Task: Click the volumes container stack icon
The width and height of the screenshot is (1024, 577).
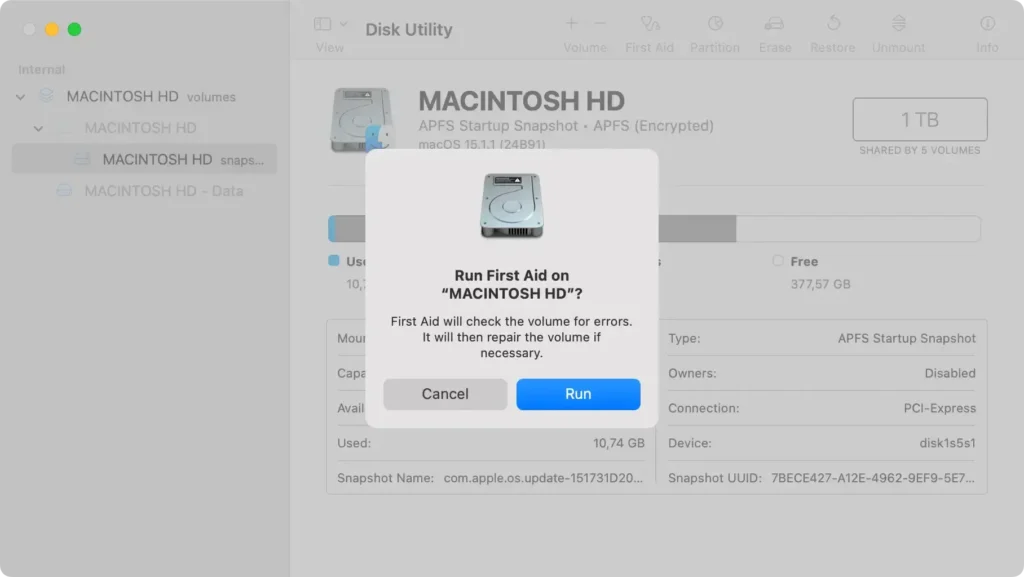Action: 46,96
